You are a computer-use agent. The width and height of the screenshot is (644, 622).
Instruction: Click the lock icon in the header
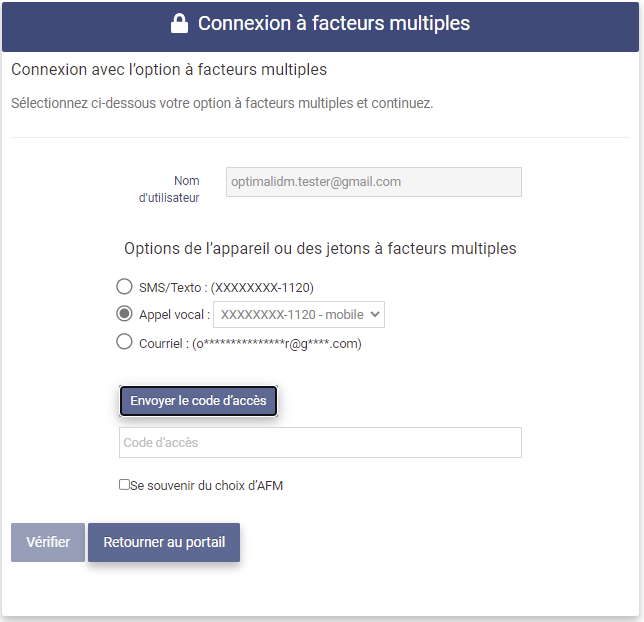pyautogui.click(x=179, y=23)
